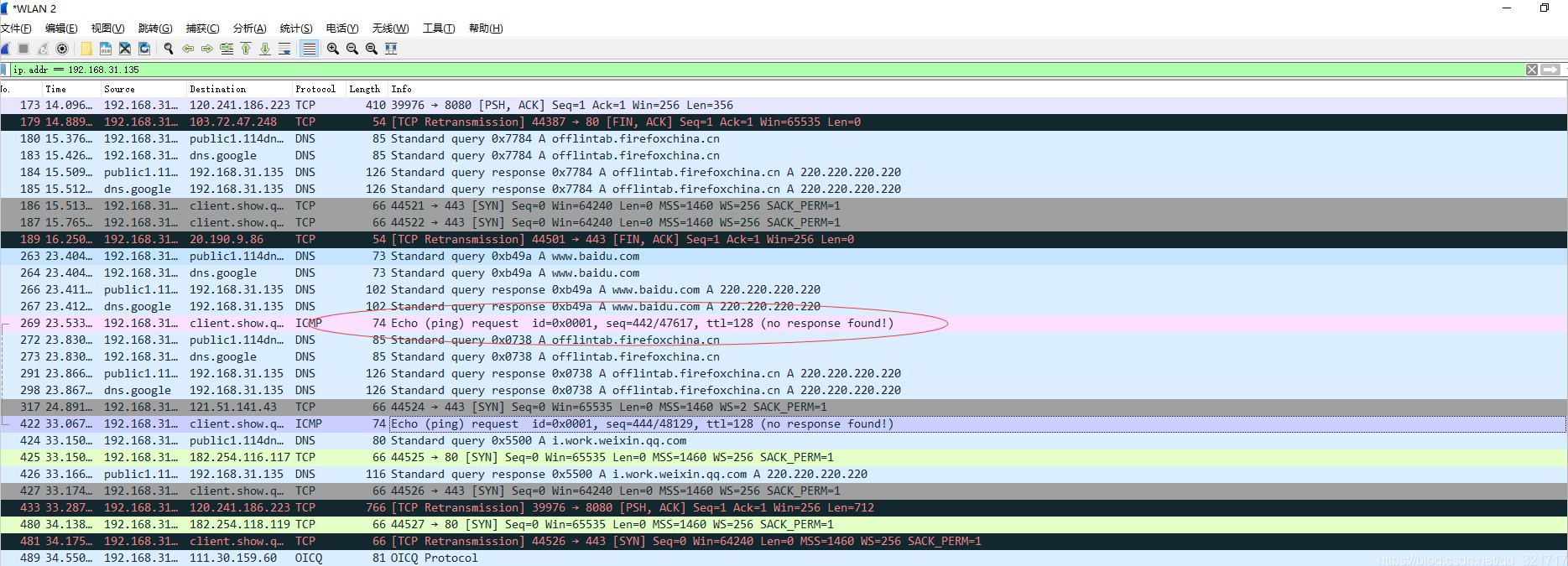Viewport: 1568px width, 566px height.
Task: Select packet 266 www.baidu.com query response
Action: point(783,290)
